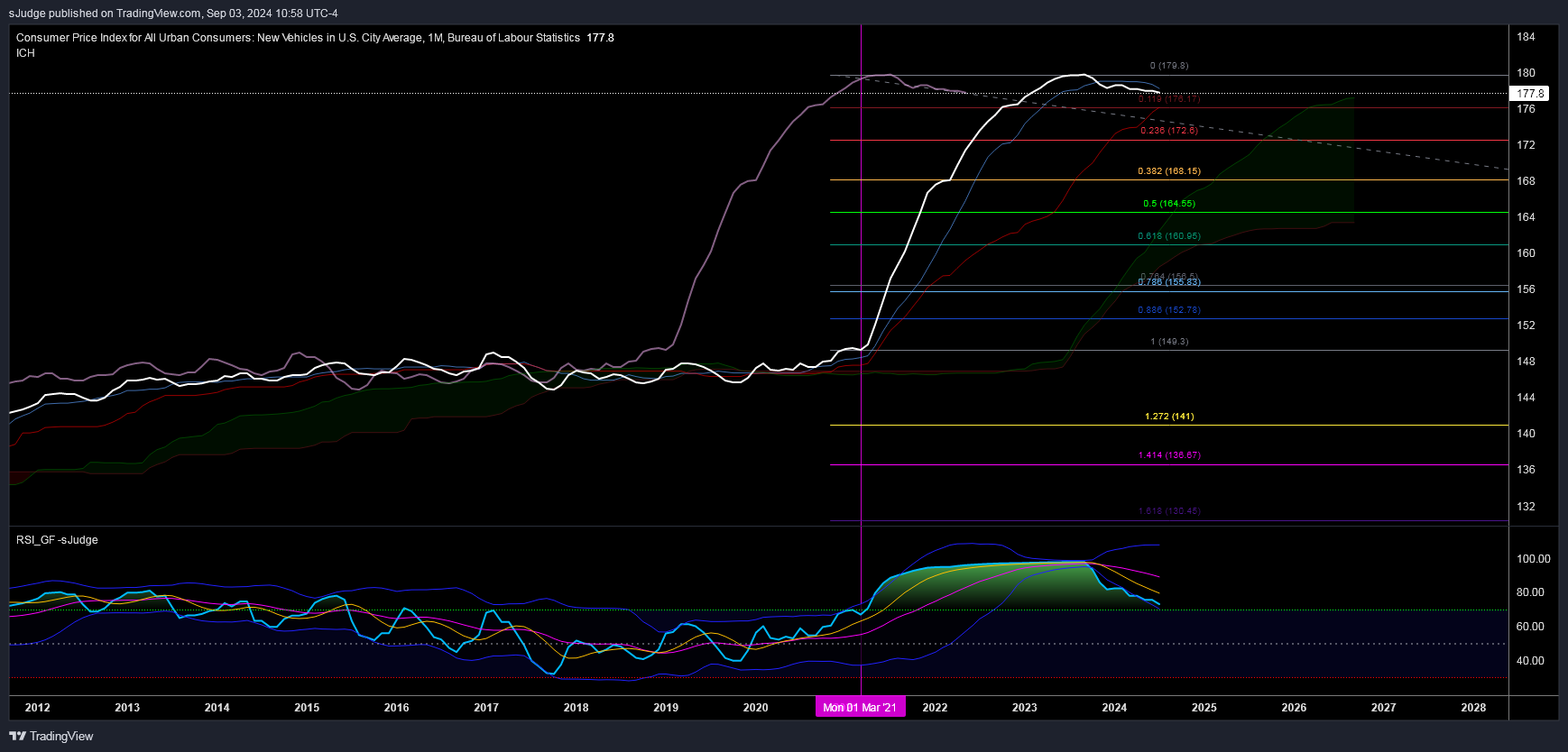Click the 132 value on price axis

coord(1526,507)
